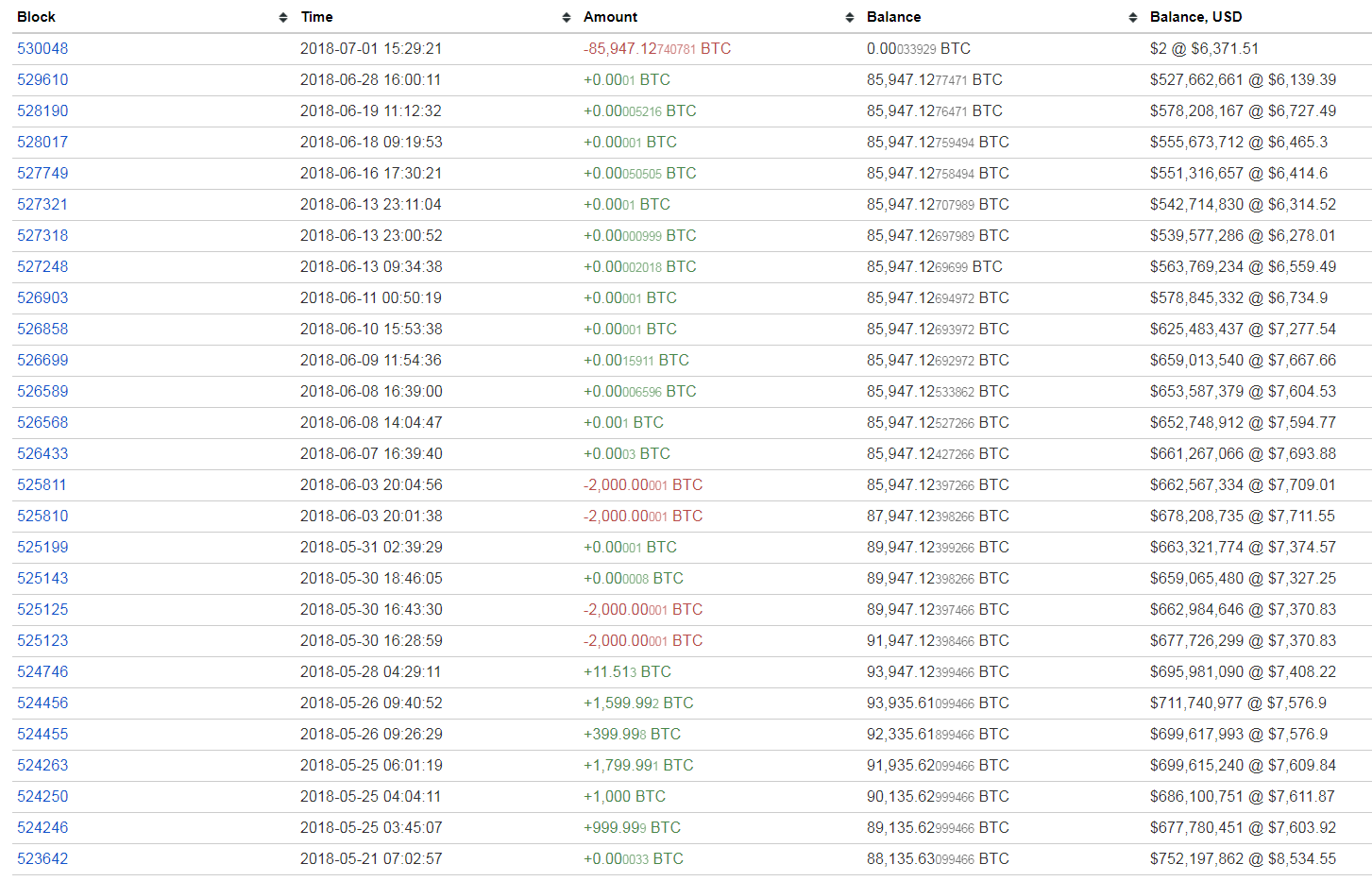Screen dimensions: 1372x881
Task: Select USD value $752,197,862 @ $8,534.55
Action: tap(1243, 859)
